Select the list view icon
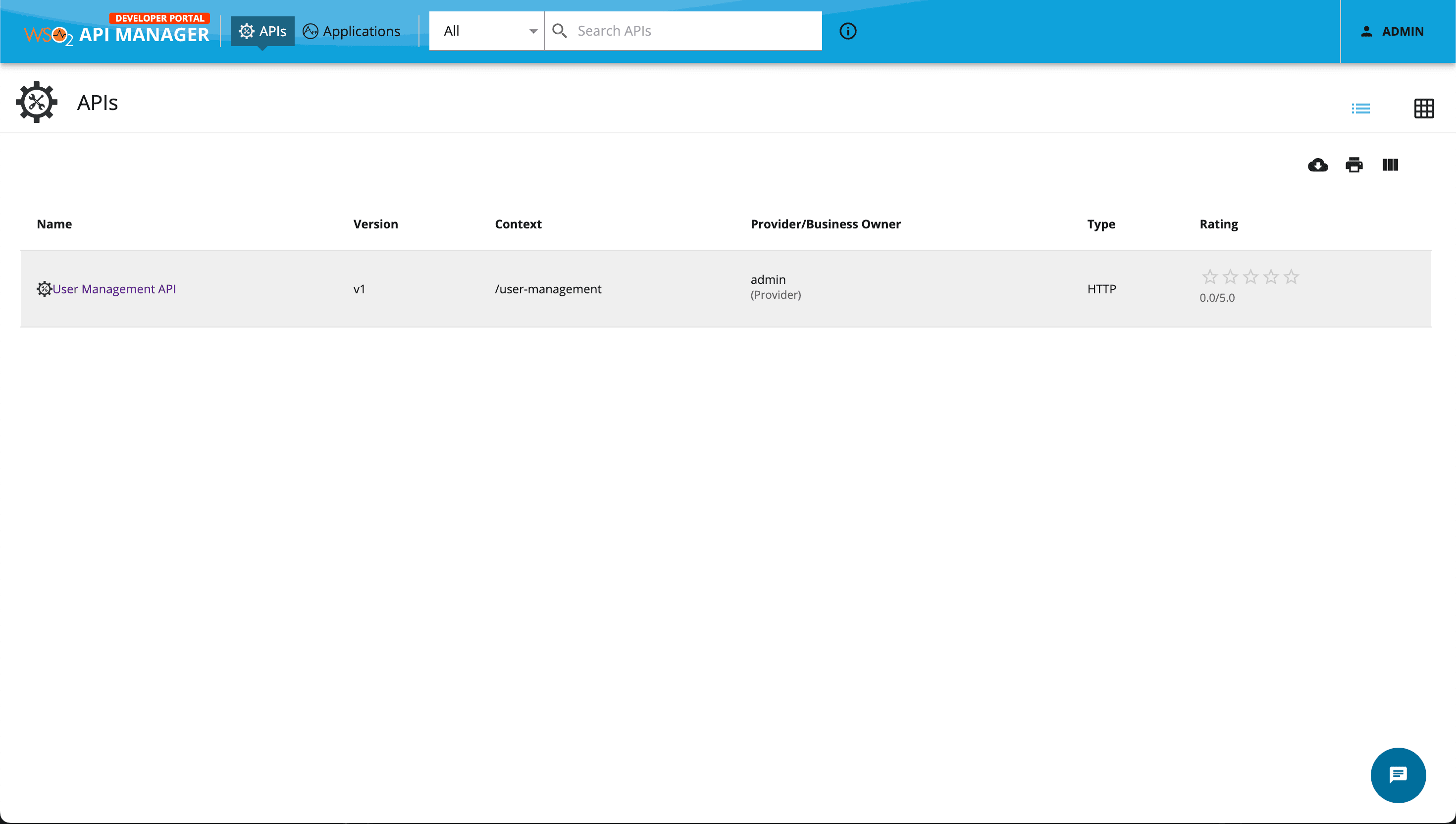The width and height of the screenshot is (1456, 824). [x=1361, y=108]
